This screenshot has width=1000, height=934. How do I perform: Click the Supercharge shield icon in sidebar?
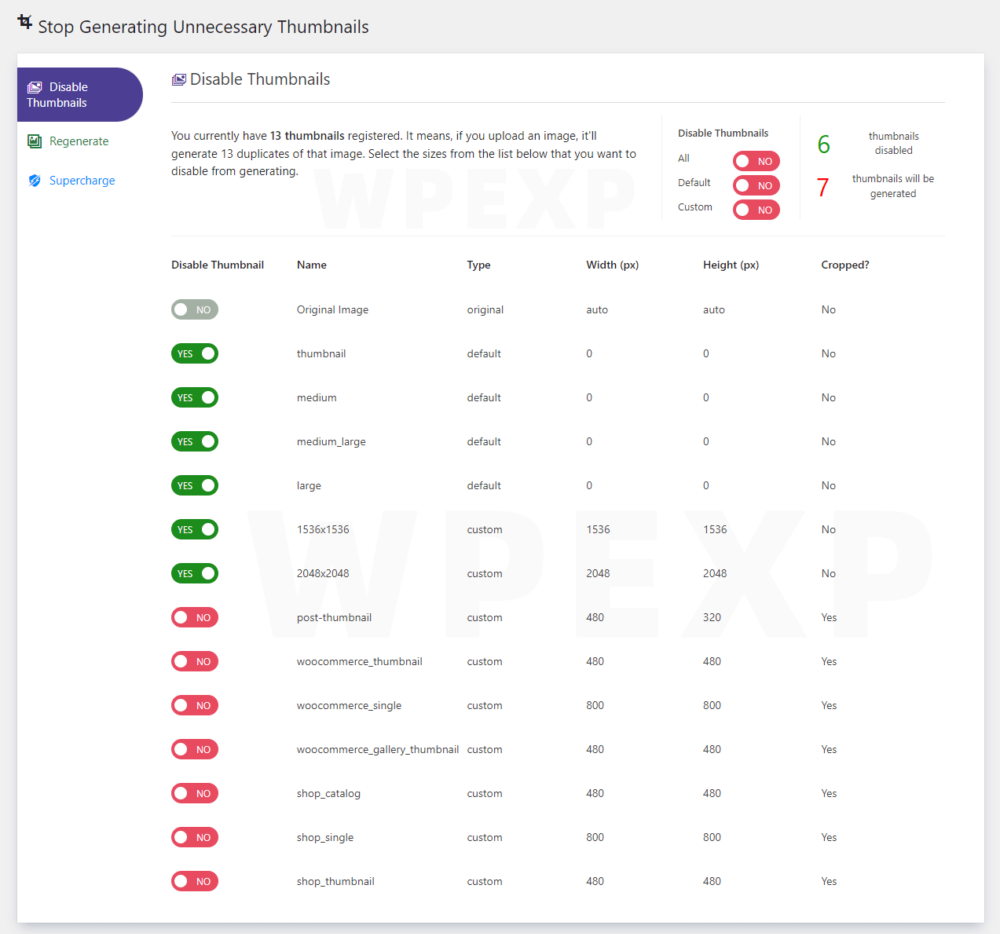(x=35, y=181)
